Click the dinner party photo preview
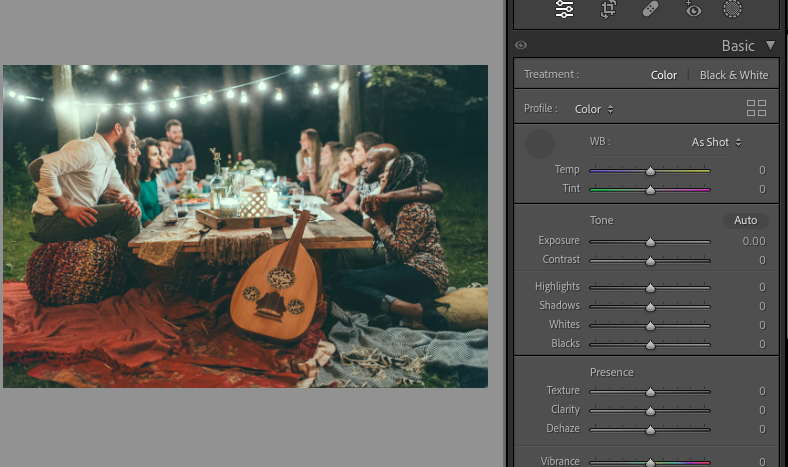The width and height of the screenshot is (788, 467). click(x=245, y=226)
